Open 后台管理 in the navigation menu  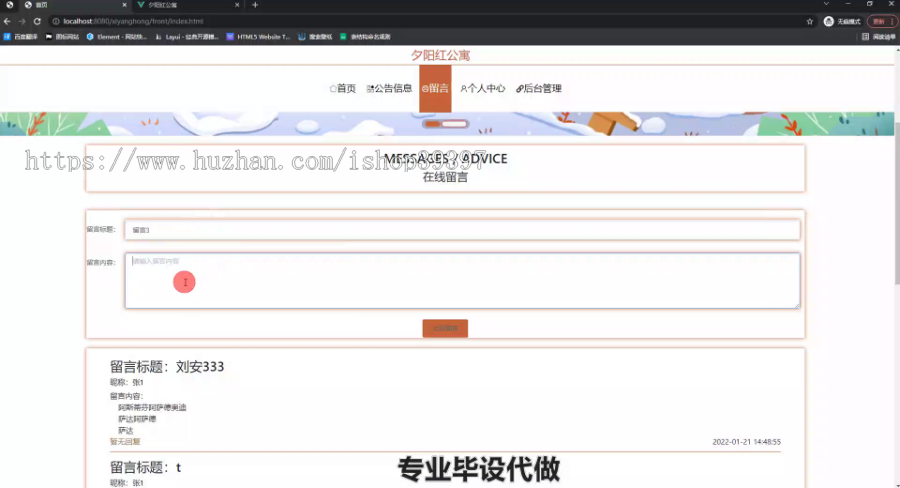tap(538, 88)
